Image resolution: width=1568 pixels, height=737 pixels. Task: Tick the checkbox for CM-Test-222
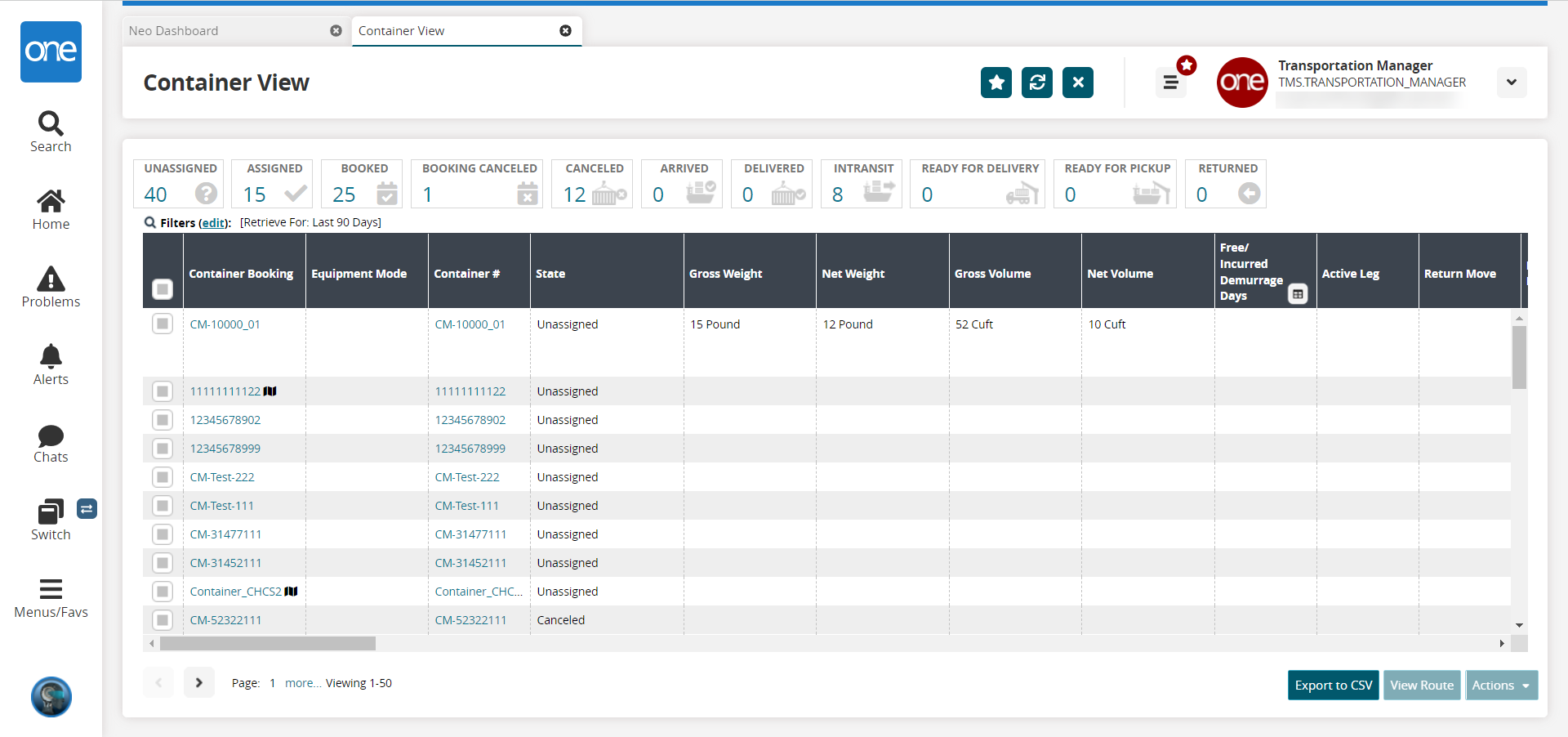click(163, 477)
